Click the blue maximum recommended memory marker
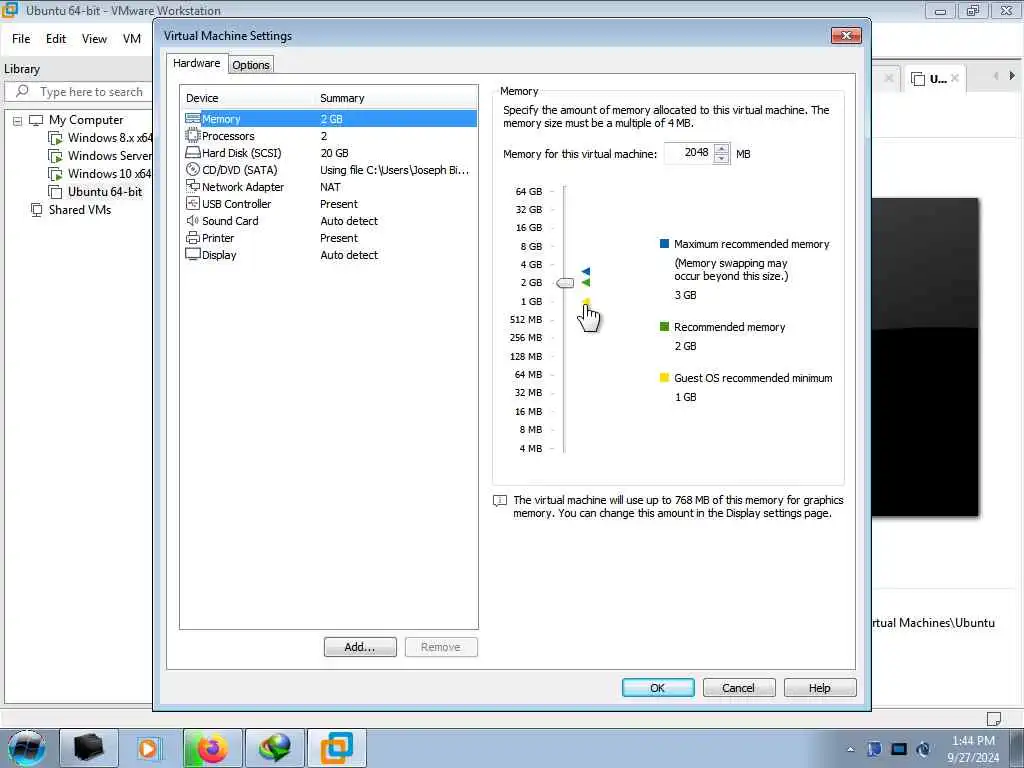This screenshot has height=768, width=1024. (x=586, y=271)
